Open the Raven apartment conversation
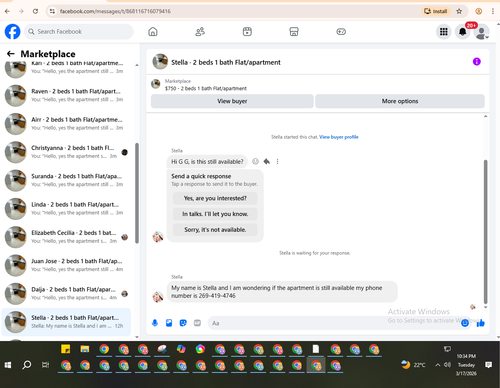The height and width of the screenshot is (388, 500). 67,95
